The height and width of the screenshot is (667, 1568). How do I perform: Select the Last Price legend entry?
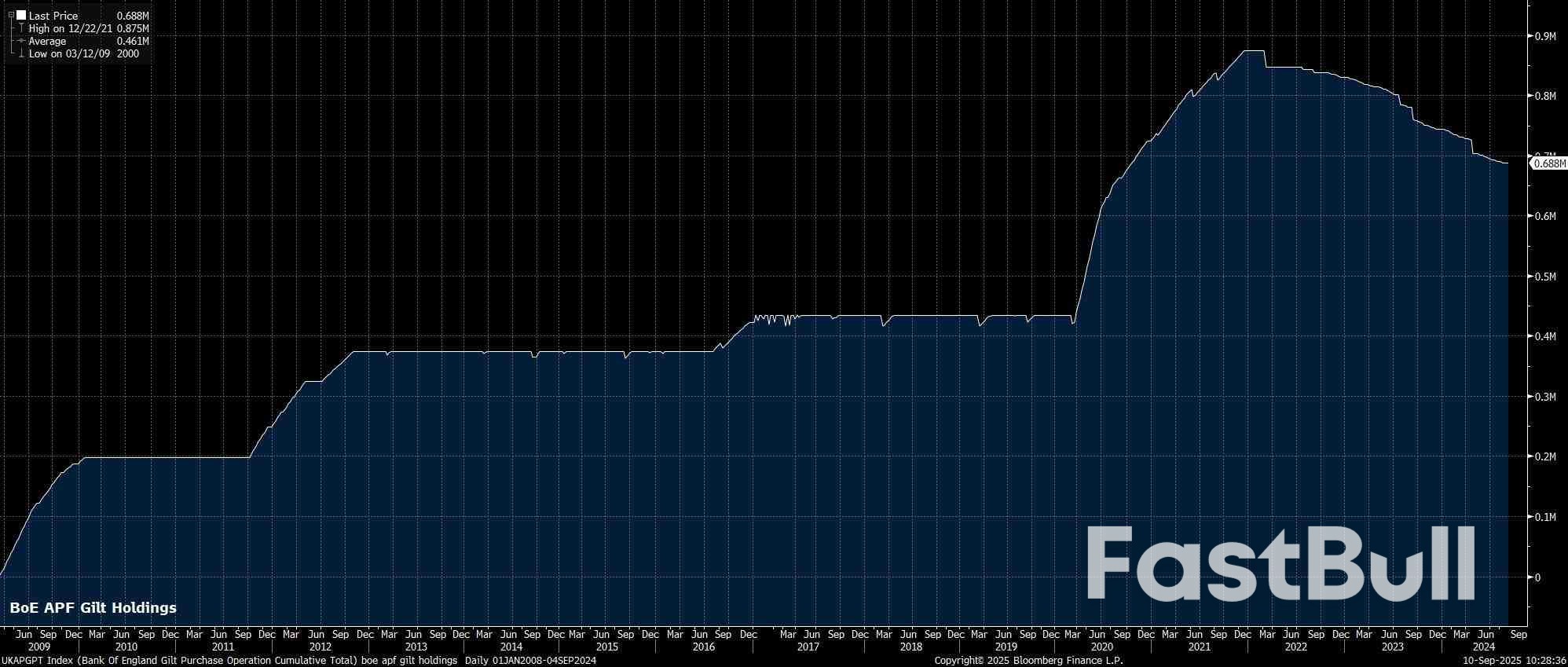pyautogui.click(x=53, y=16)
